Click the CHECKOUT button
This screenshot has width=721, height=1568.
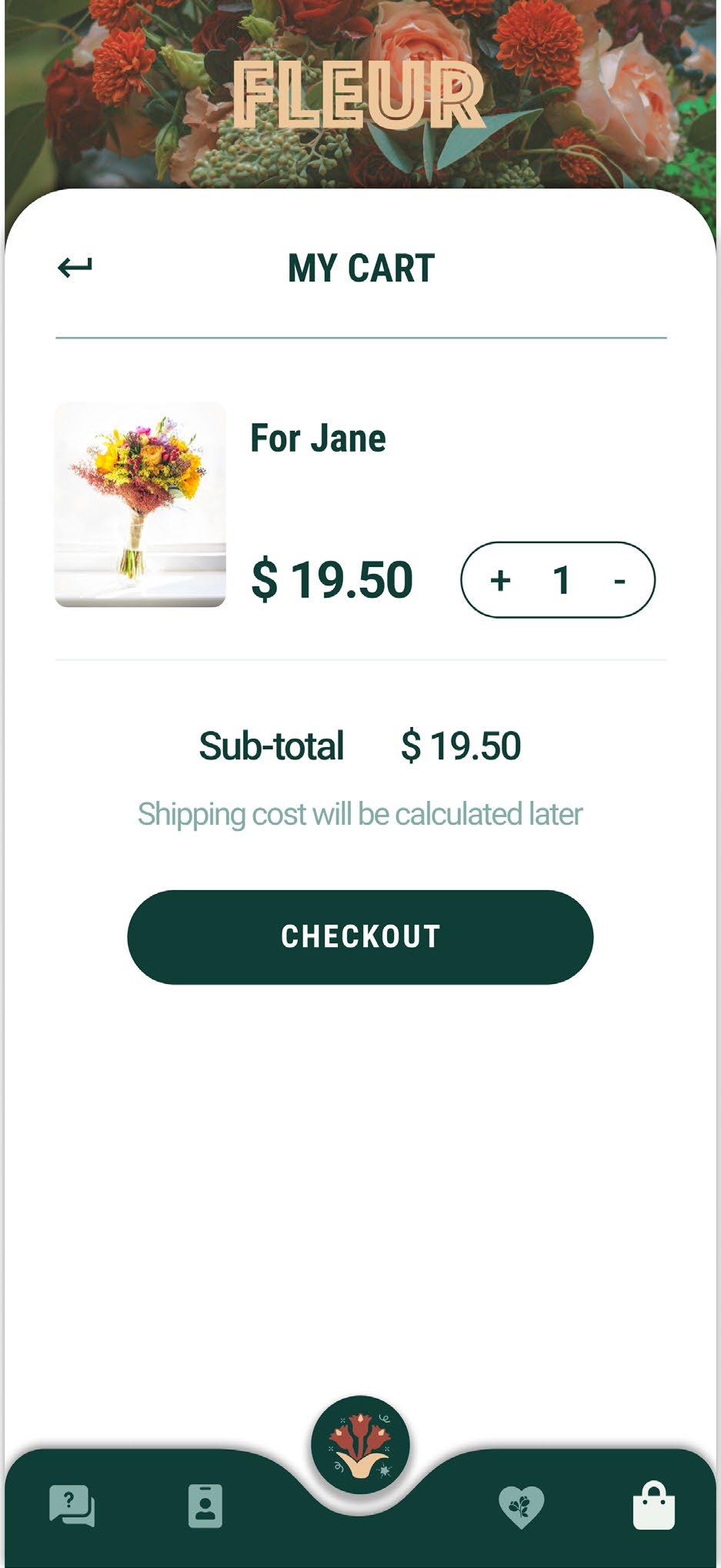pos(360,937)
